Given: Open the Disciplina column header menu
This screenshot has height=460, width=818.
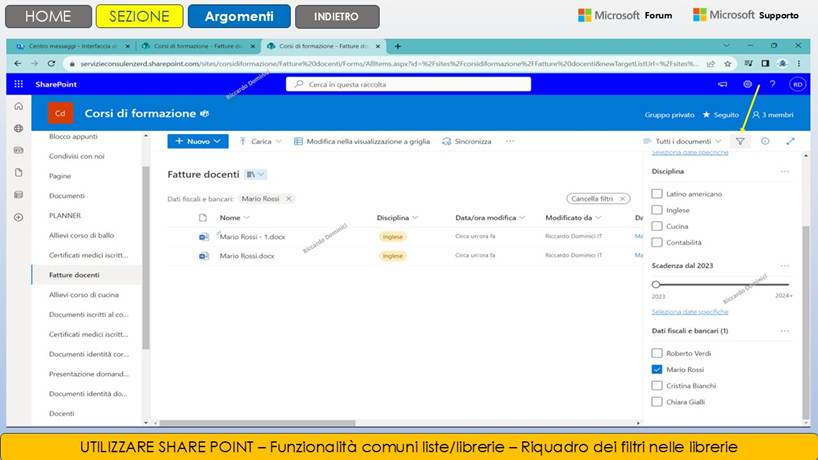Looking at the screenshot, I should 398,217.
